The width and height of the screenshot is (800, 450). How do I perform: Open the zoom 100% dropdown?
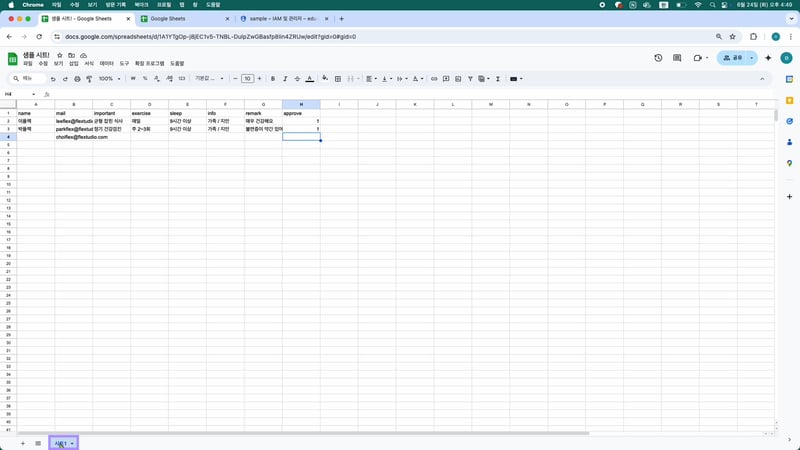pos(110,79)
